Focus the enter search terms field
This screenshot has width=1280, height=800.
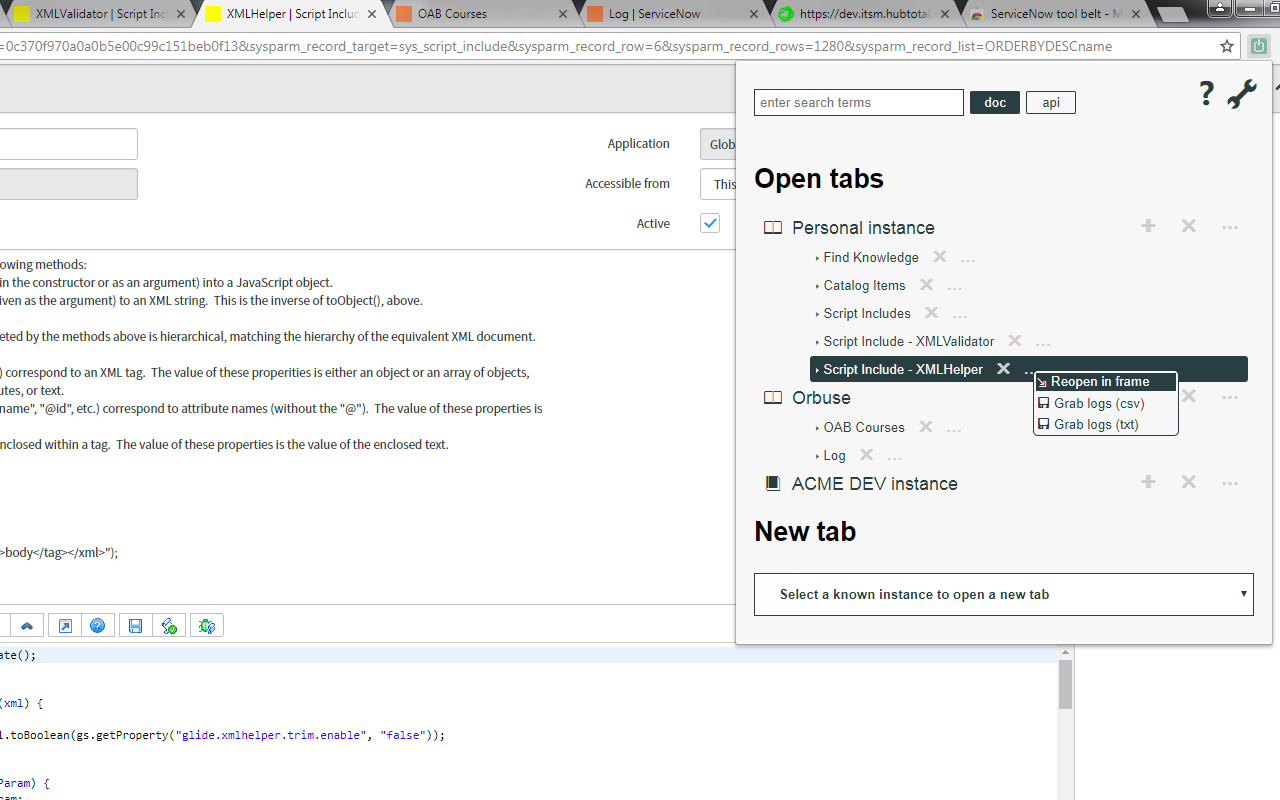[x=859, y=102]
